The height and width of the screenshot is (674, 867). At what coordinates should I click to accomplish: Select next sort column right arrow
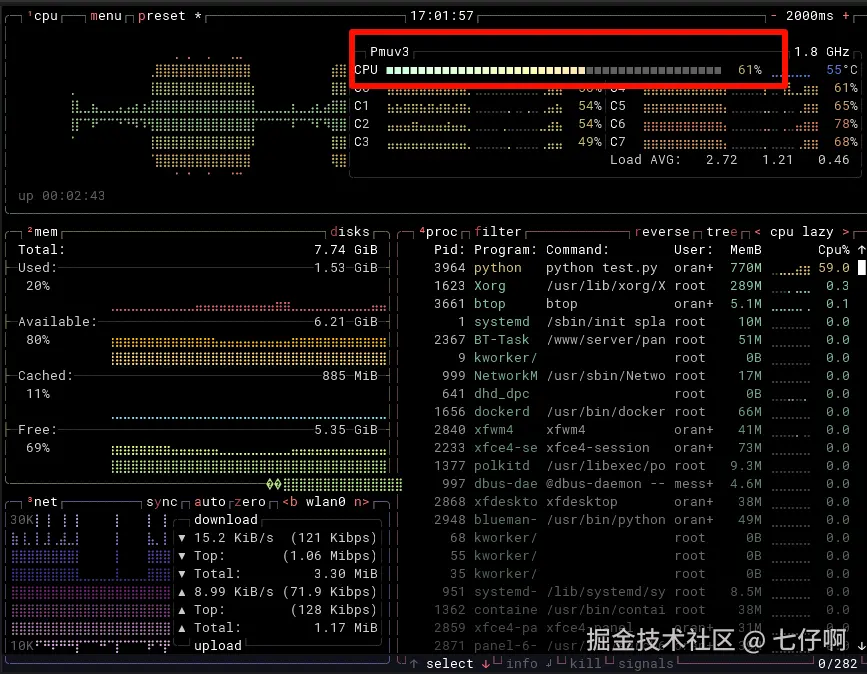(x=845, y=232)
